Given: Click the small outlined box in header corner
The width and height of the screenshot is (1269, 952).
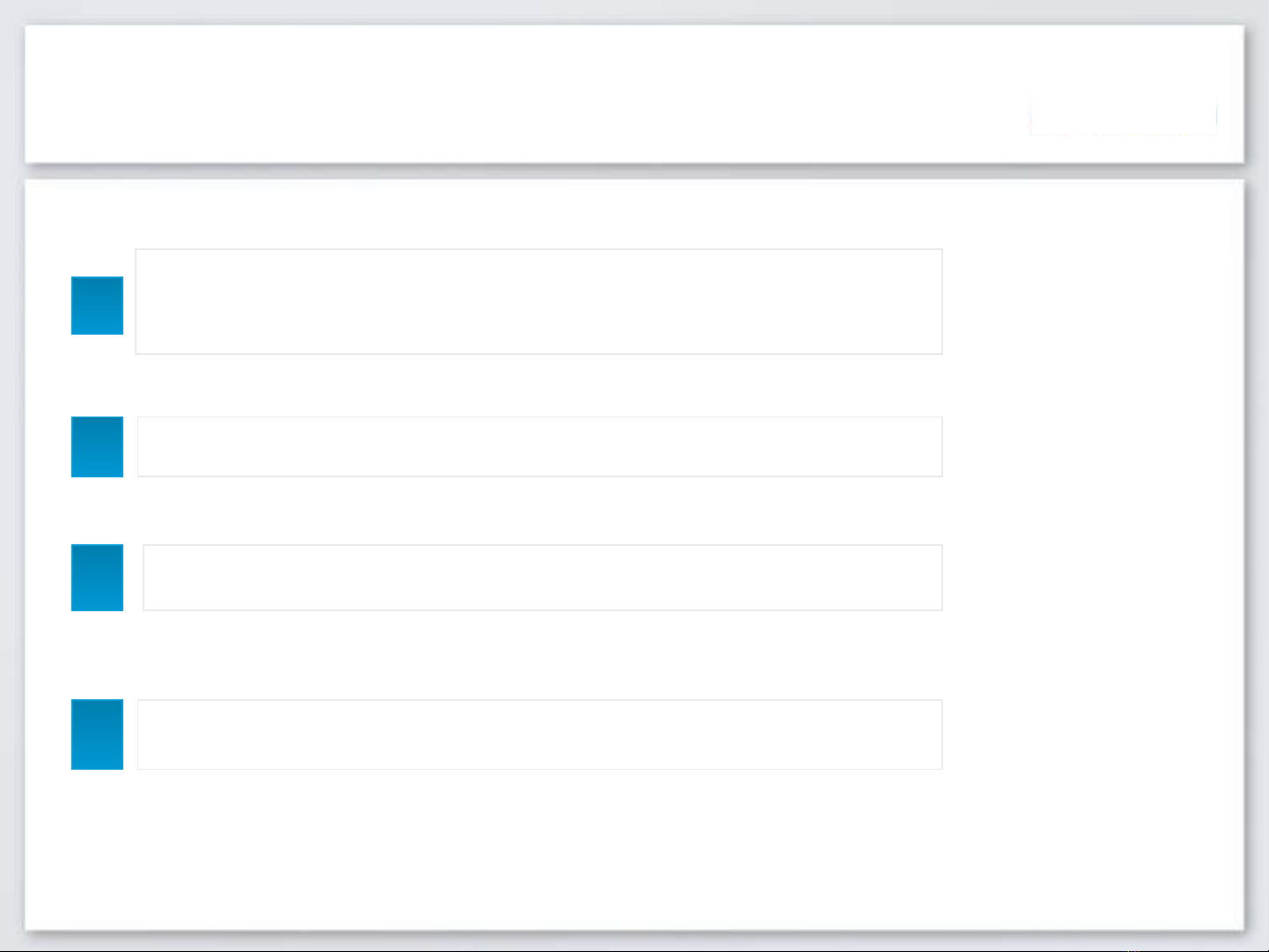Looking at the screenshot, I should (x=1124, y=114).
